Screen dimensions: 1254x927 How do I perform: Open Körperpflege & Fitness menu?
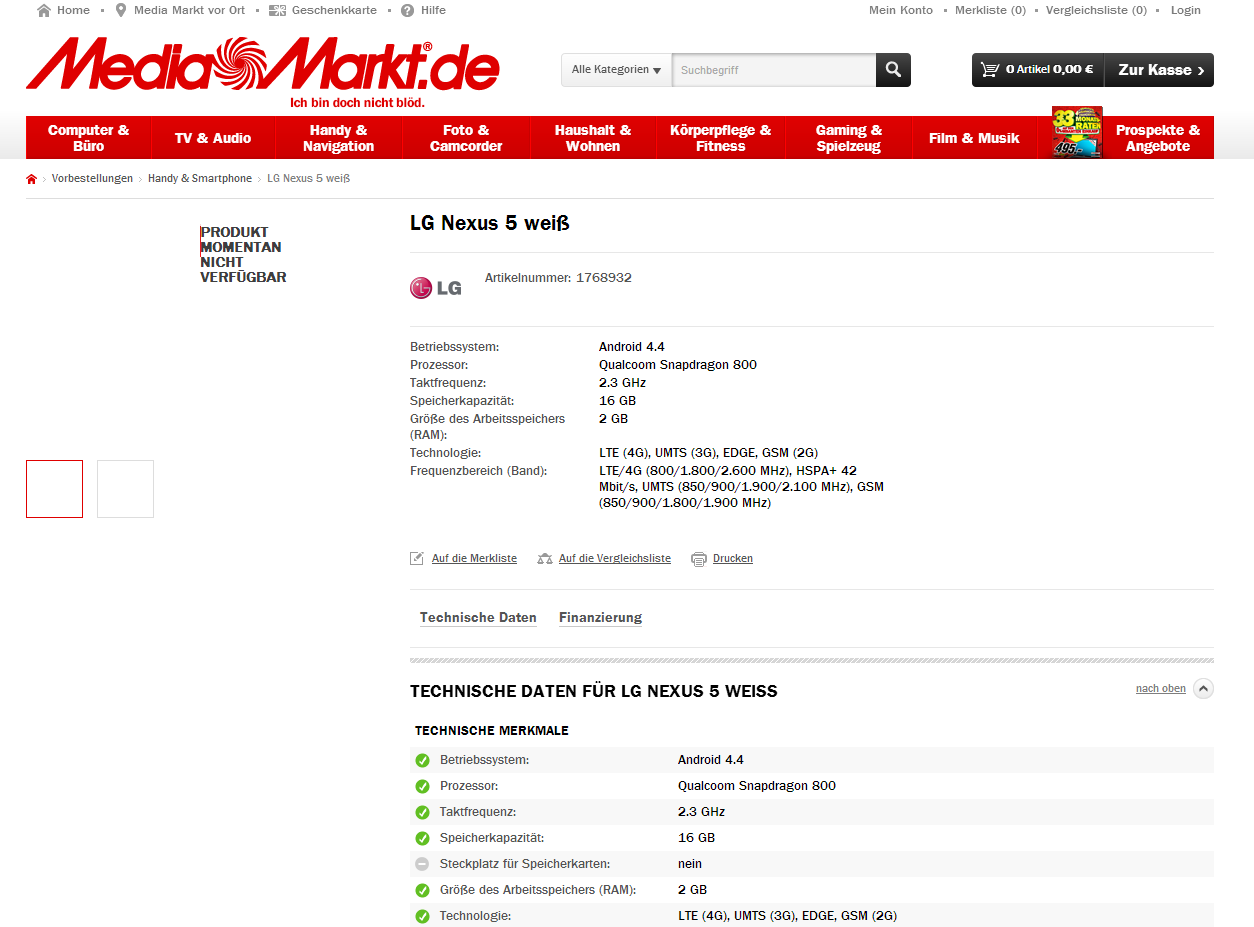(721, 138)
